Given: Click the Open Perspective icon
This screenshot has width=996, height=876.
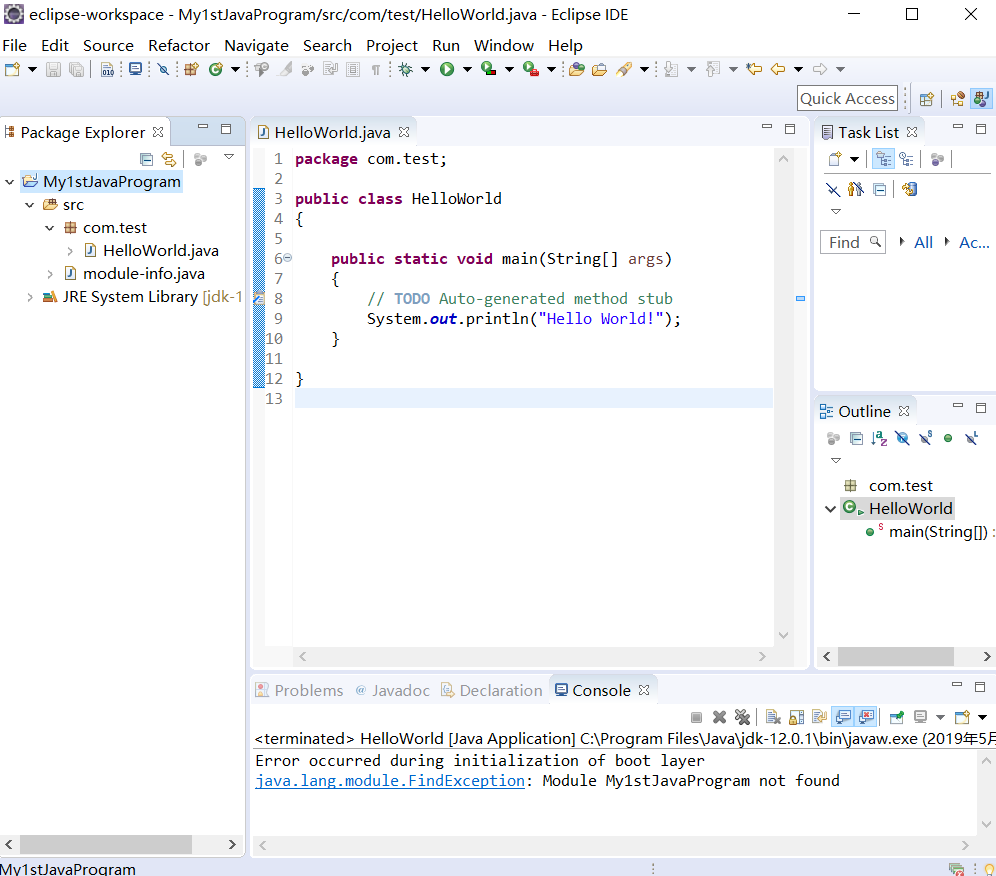Looking at the screenshot, I should click(927, 99).
